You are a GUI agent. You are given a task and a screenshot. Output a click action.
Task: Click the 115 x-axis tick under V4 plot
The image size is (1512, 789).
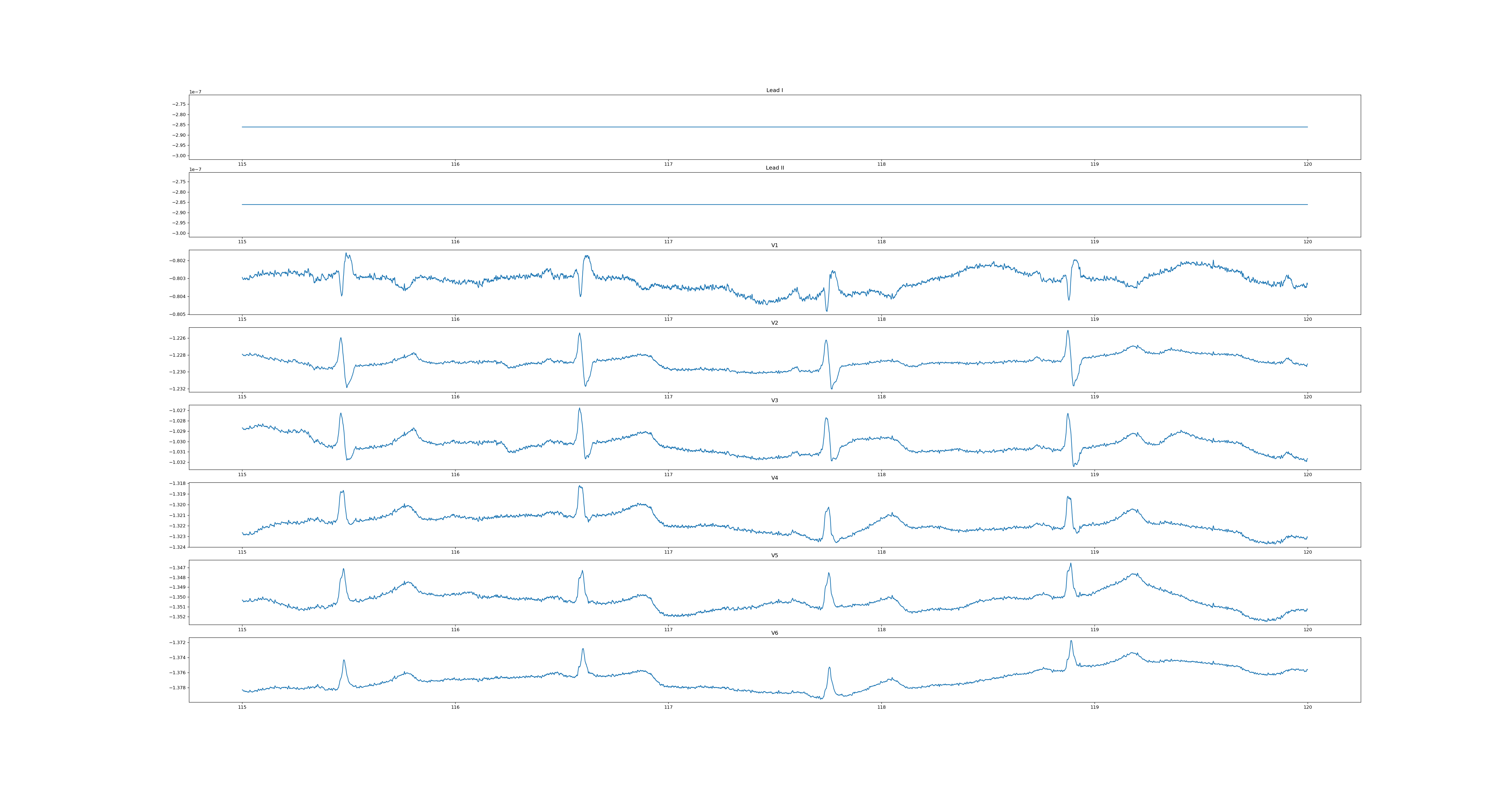coord(242,552)
